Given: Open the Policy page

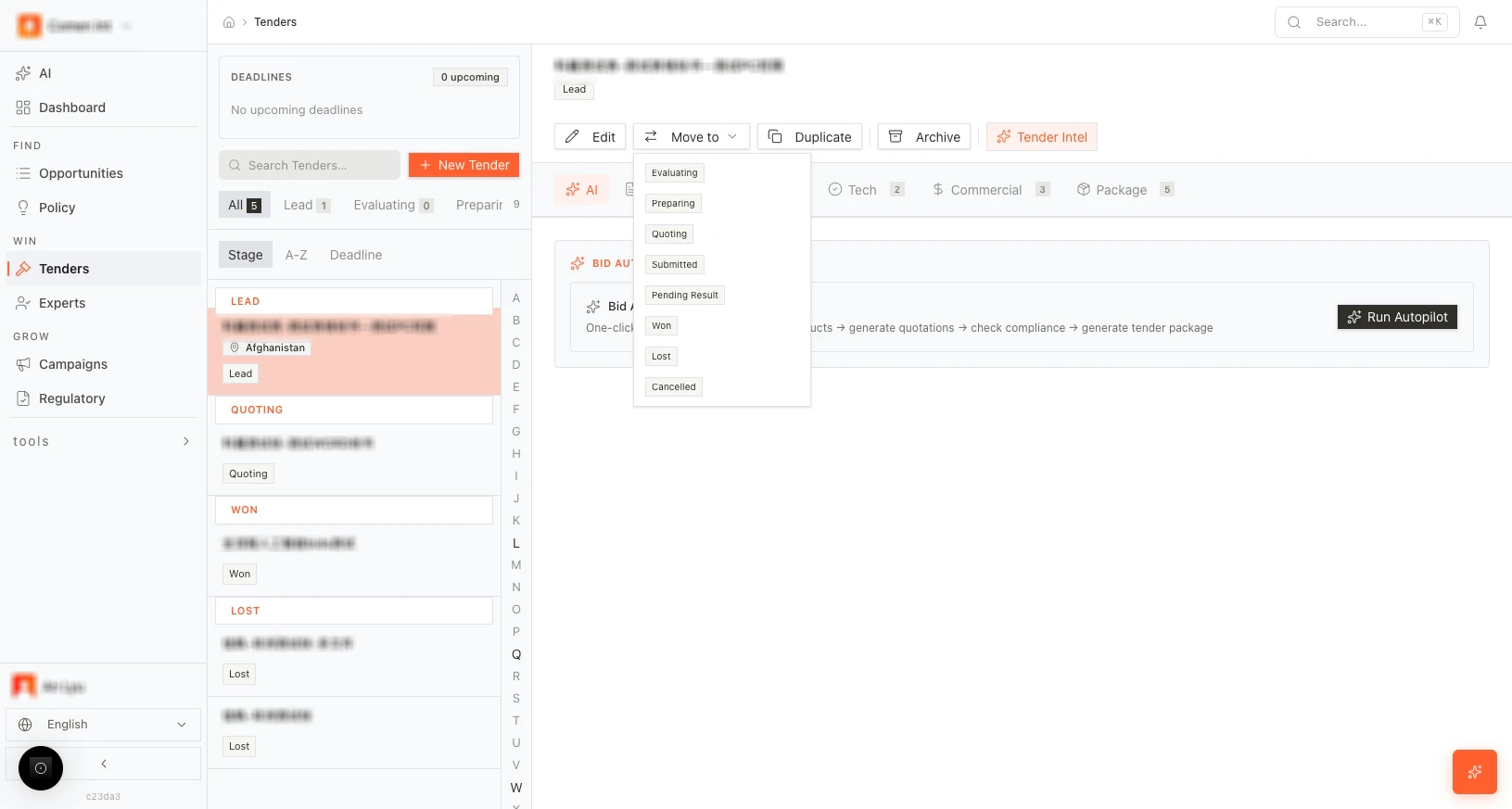Looking at the screenshot, I should [x=103, y=208].
